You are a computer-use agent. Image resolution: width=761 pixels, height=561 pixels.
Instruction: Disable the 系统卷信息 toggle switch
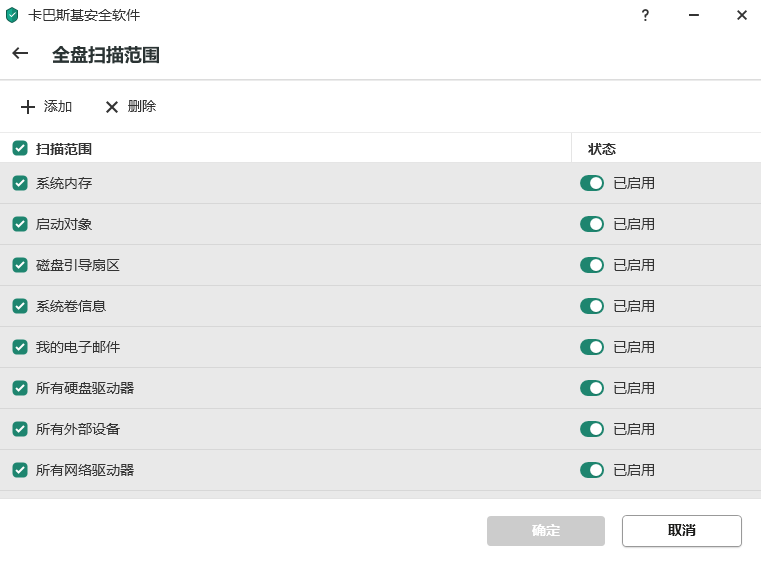tap(592, 306)
